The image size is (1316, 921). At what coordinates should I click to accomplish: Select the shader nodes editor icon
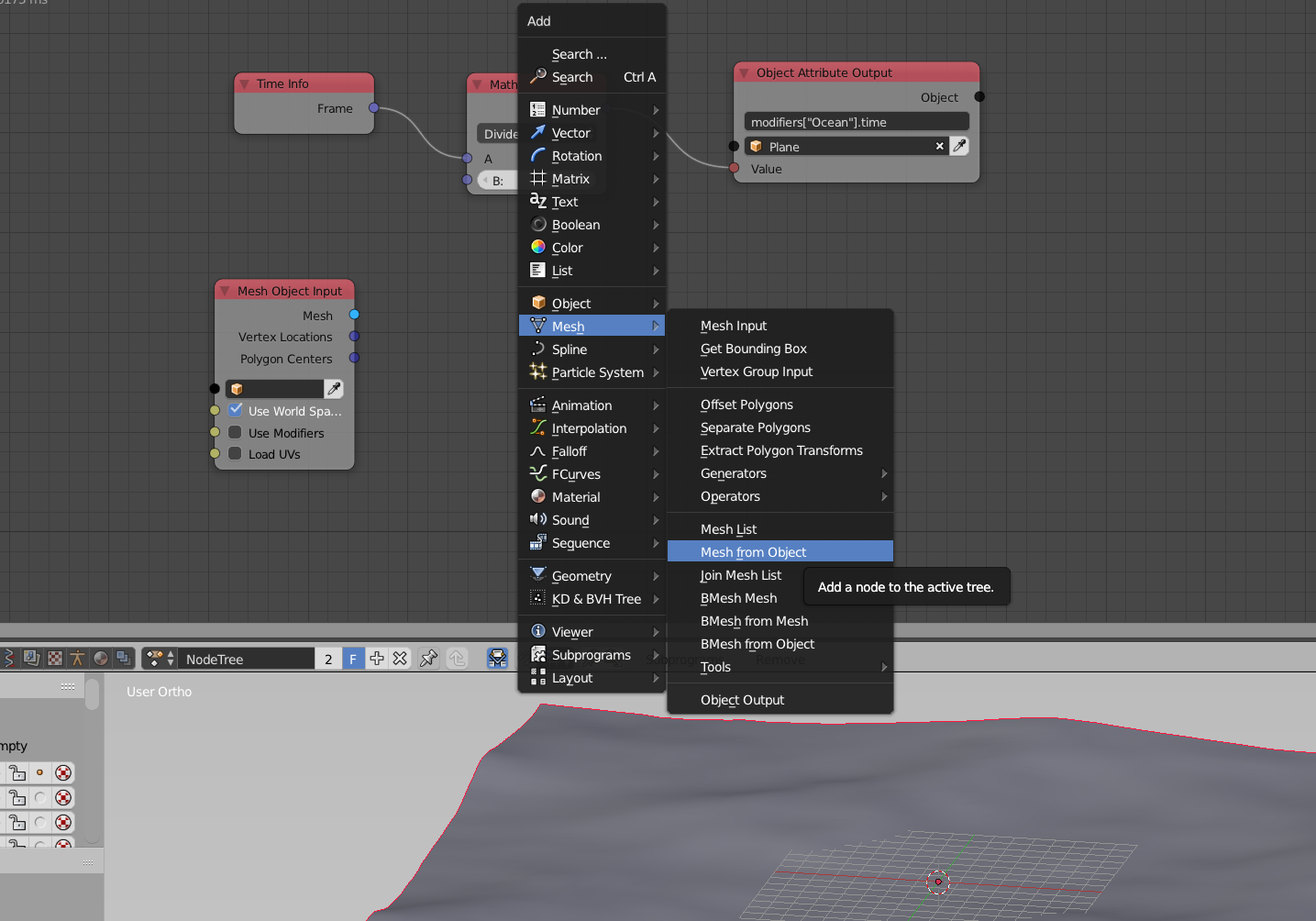pyautogui.click(x=101, y=658)
